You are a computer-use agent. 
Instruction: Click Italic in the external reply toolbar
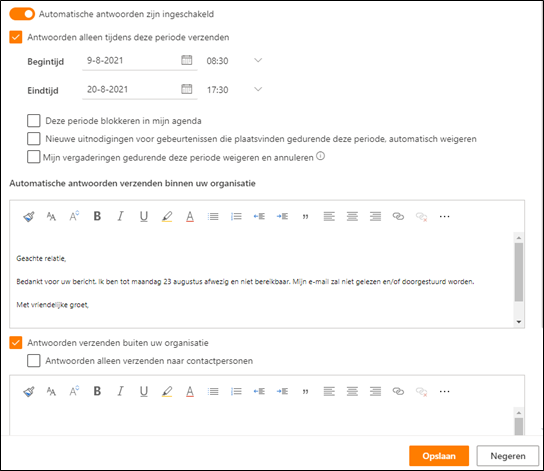tap(120, 391)
